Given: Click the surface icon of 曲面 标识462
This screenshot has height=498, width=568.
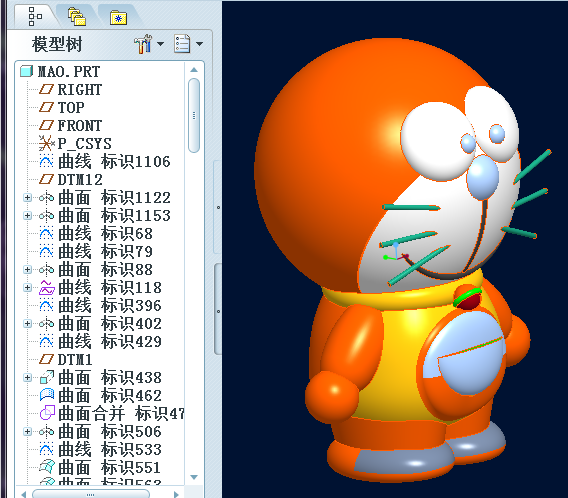Looking at the screenshot, I should click(x=47, y=395).
